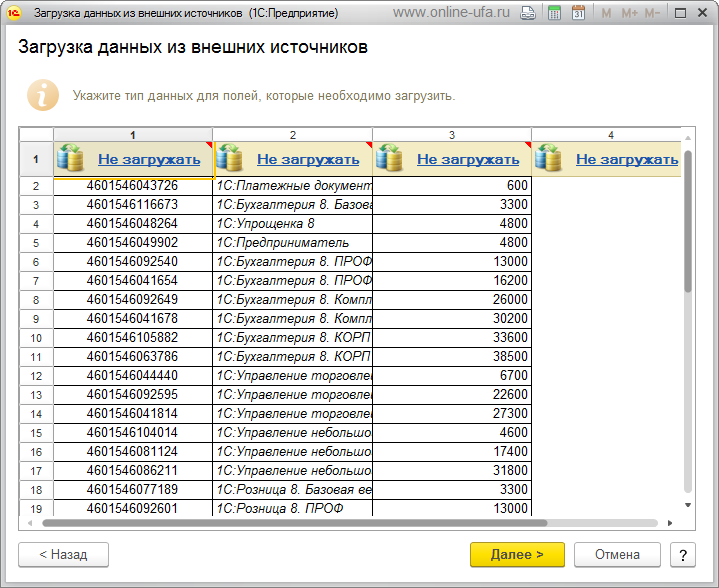Click the scroll left arrow

pyautogui.click(x=29, y=523)
